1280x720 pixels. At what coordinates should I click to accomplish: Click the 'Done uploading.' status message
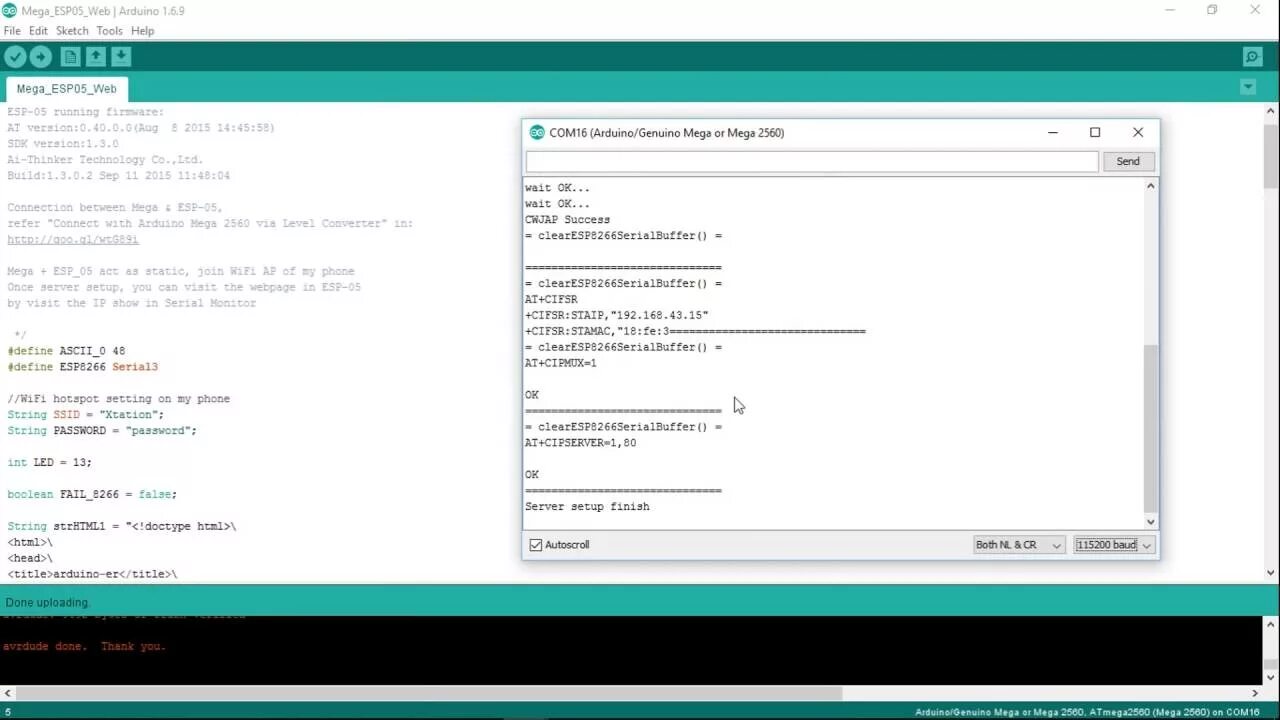pyautogui.click(x=48, y=602)
